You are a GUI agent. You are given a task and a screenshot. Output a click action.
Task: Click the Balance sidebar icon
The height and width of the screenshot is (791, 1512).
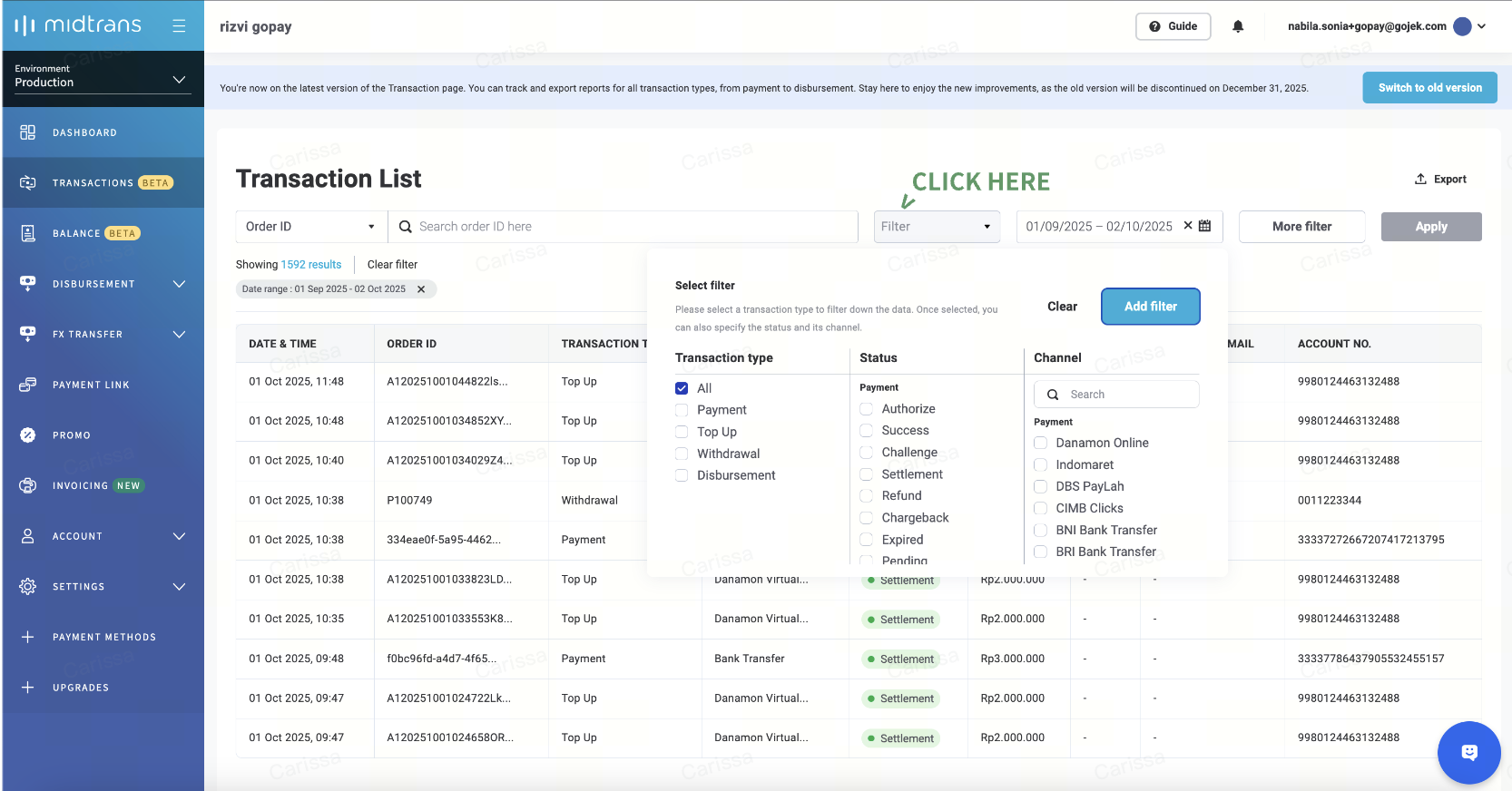pos(28,233)
